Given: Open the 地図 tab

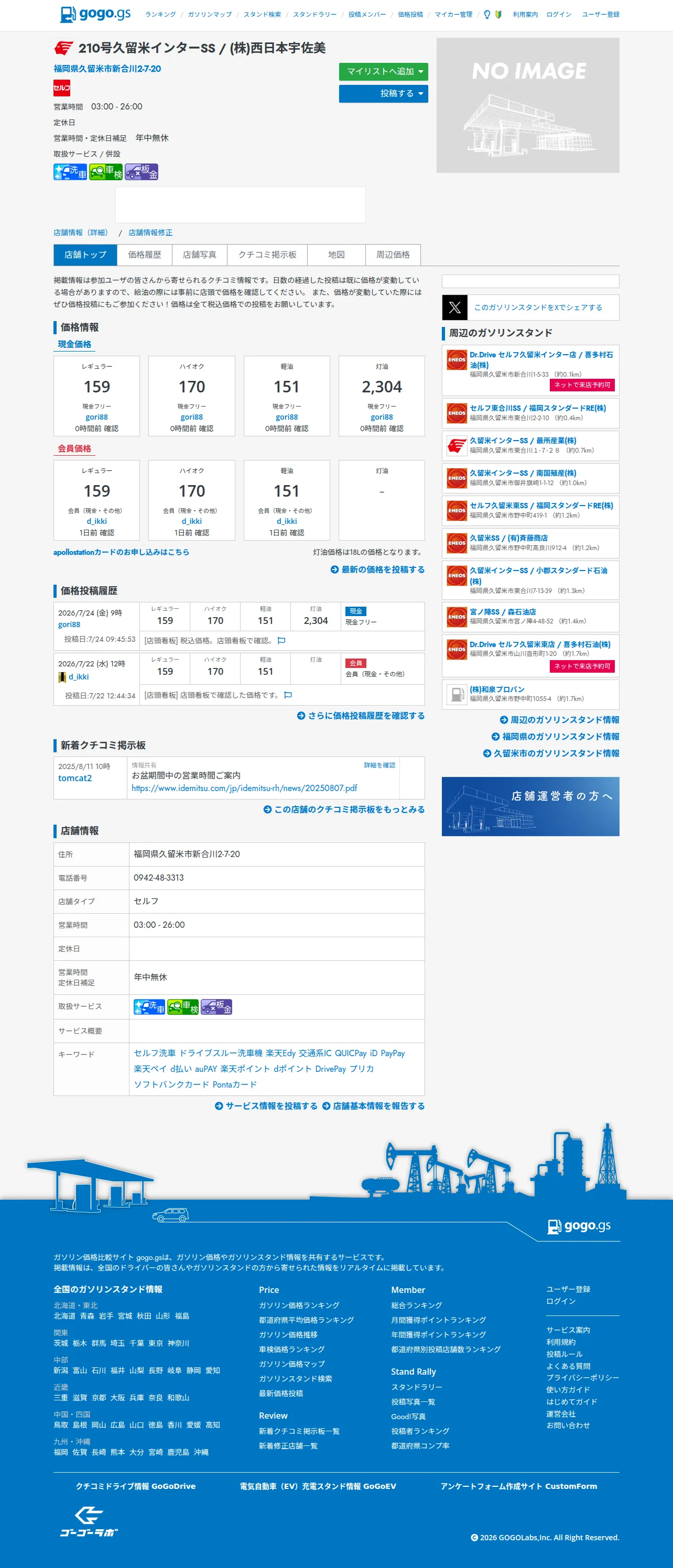Looking at the screenshot, I should tap(336, 255).
